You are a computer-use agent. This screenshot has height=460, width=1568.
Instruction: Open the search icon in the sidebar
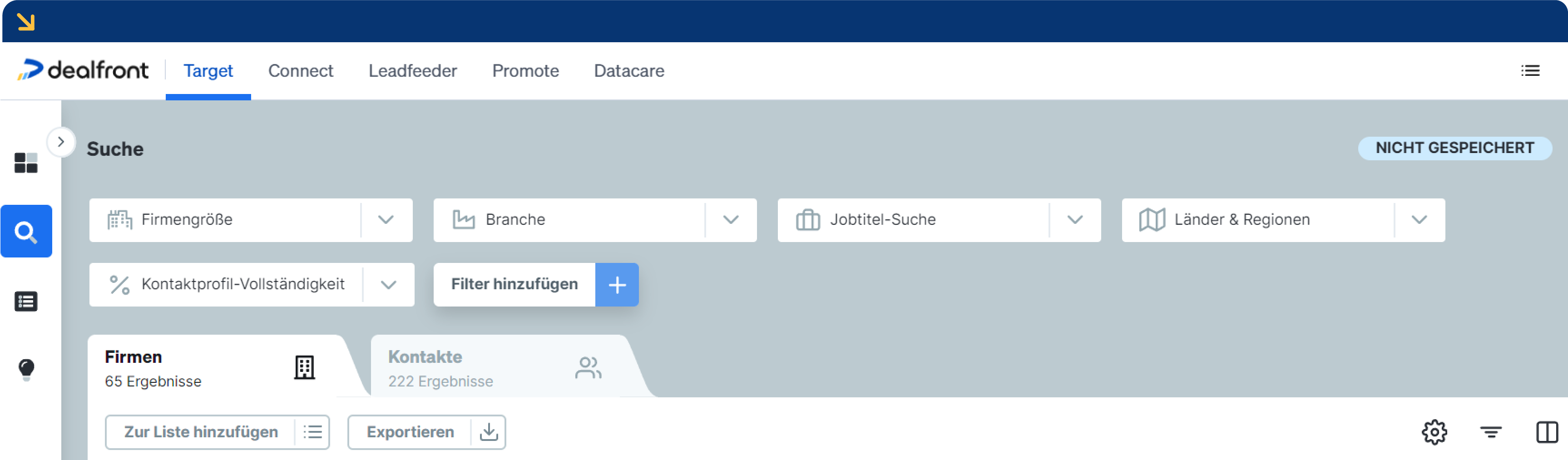(27, 231)
